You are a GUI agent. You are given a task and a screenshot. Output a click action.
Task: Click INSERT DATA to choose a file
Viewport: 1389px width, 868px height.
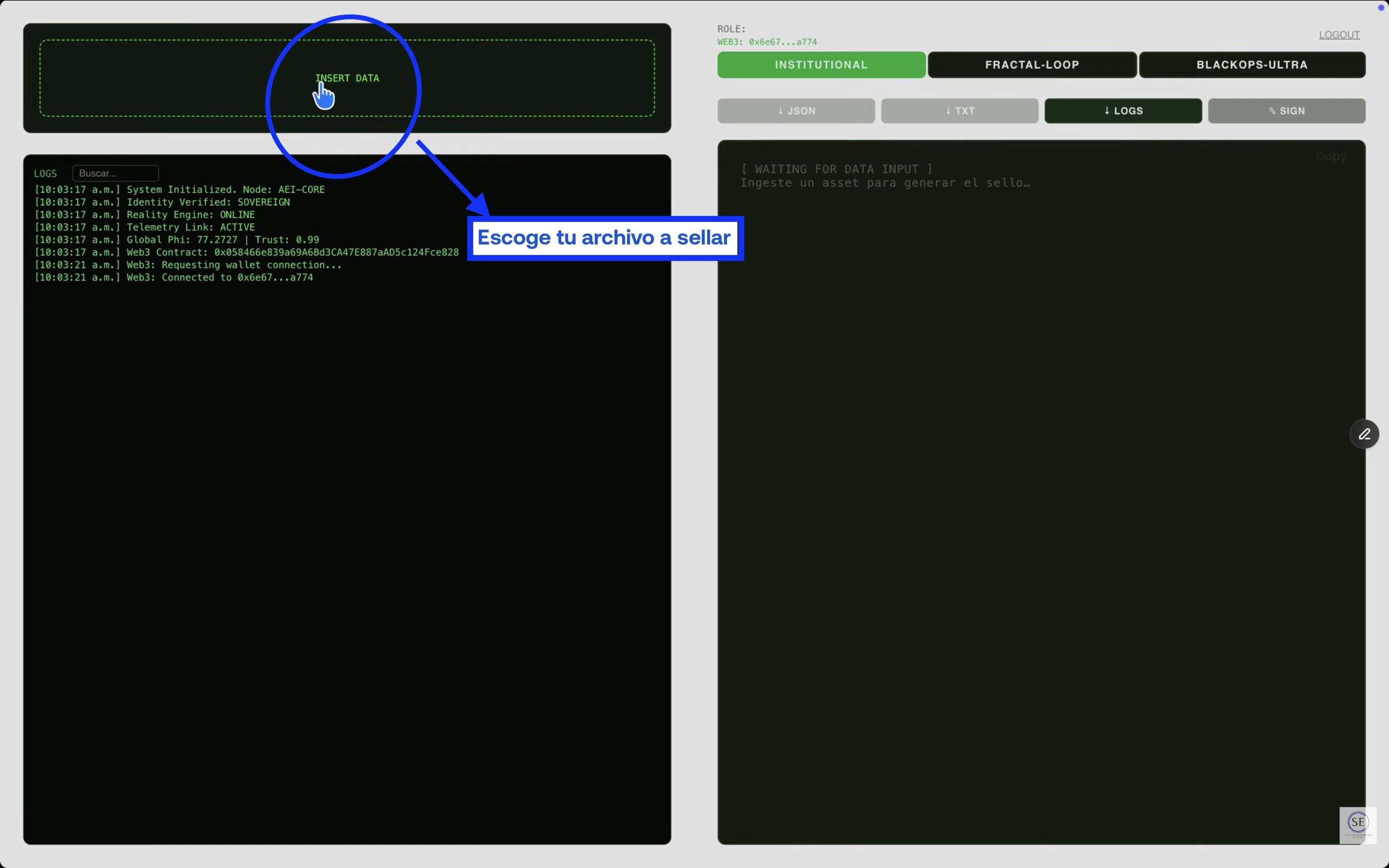347,78
